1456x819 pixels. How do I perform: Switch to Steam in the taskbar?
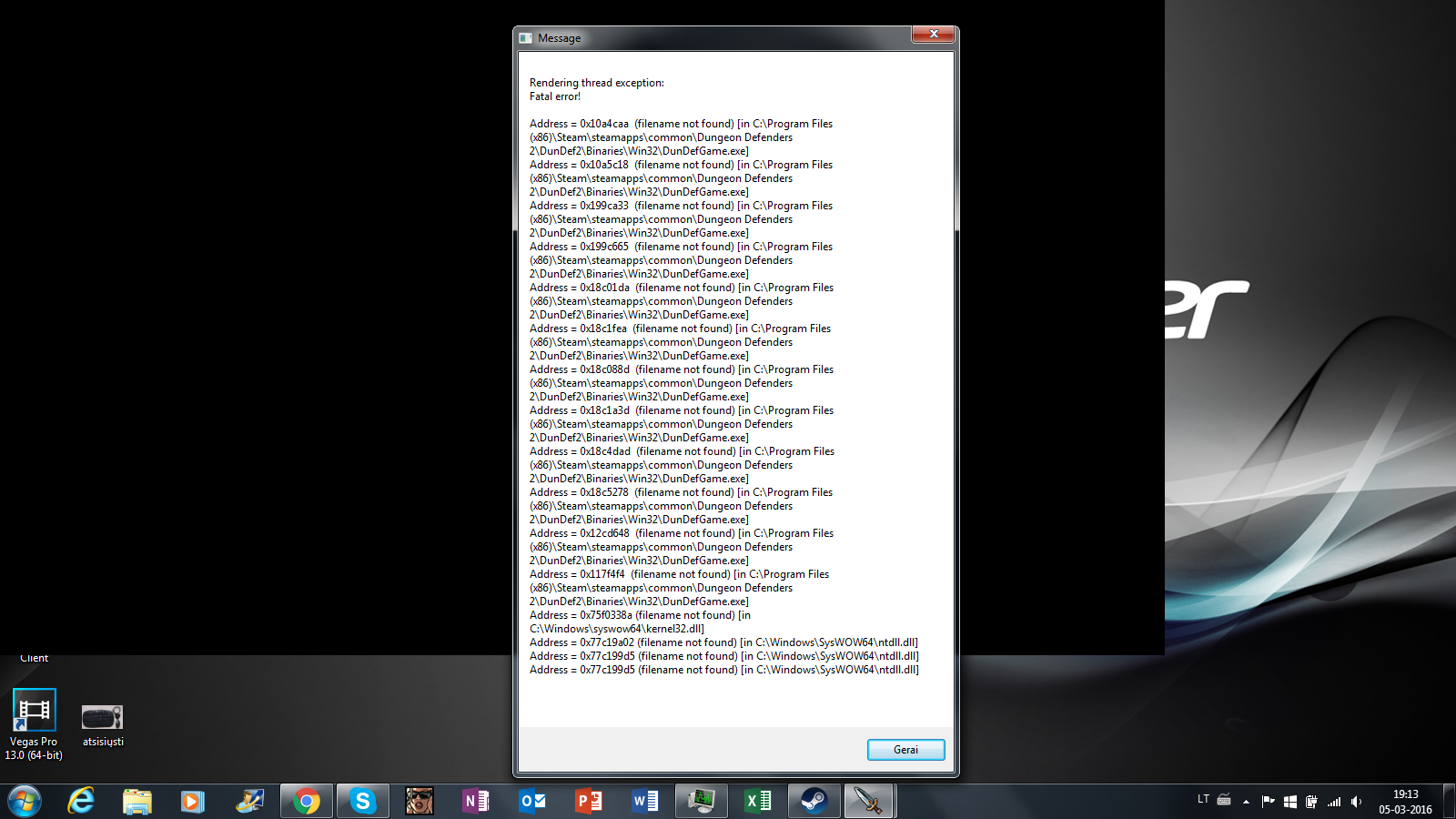click(x=814, y=802)
